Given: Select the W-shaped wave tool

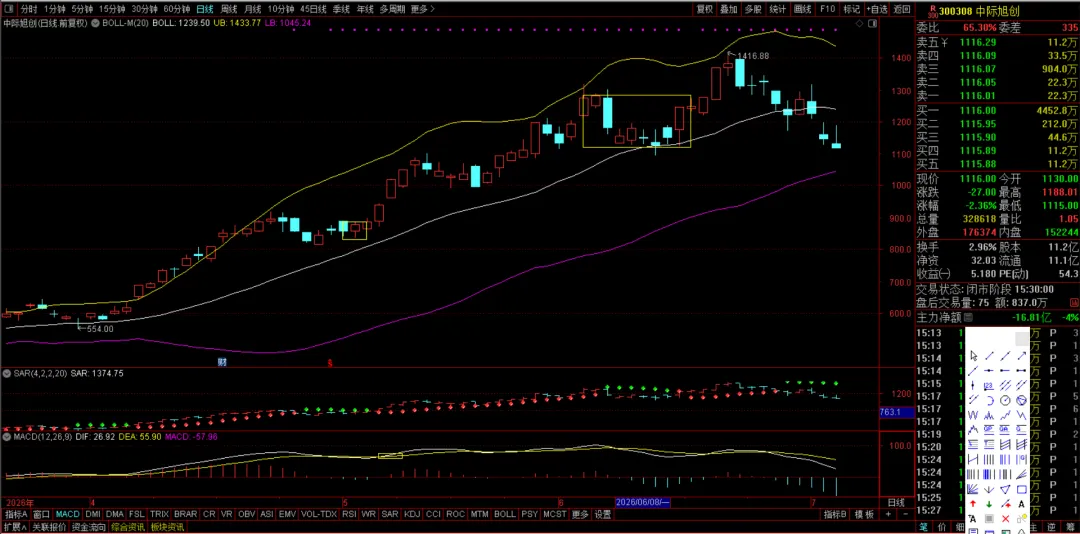Looking at the screenshot, I should coord(973,415).
